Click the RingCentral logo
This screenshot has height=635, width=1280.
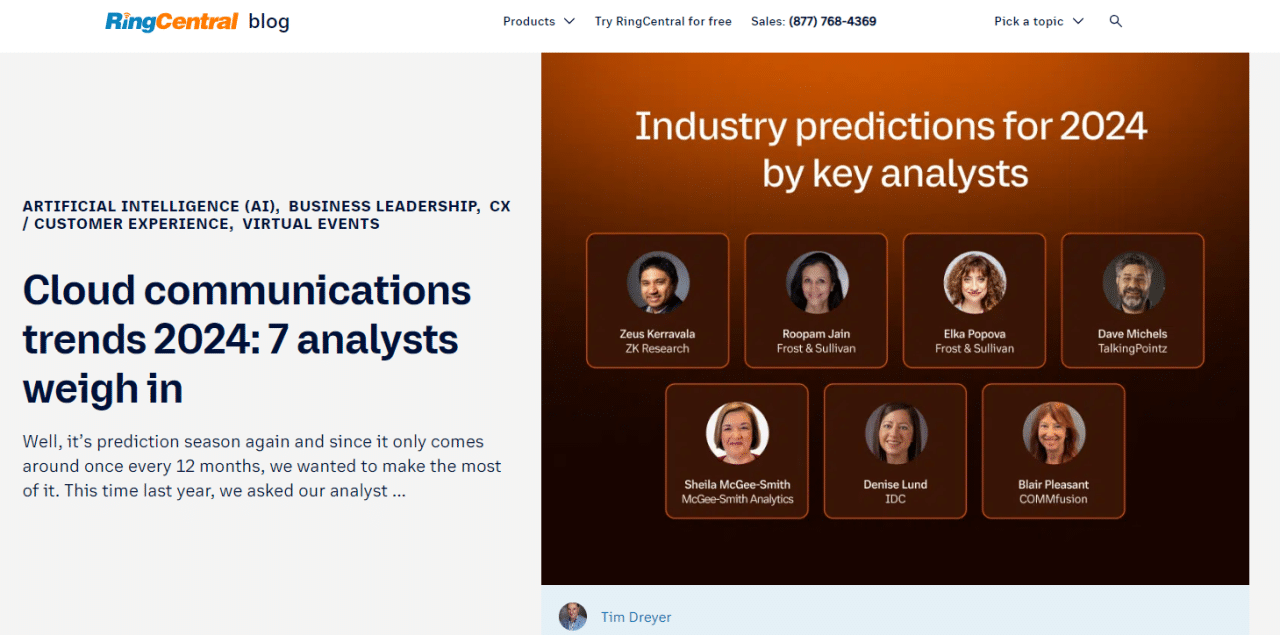pyautogui.click(x=170, y=20)
